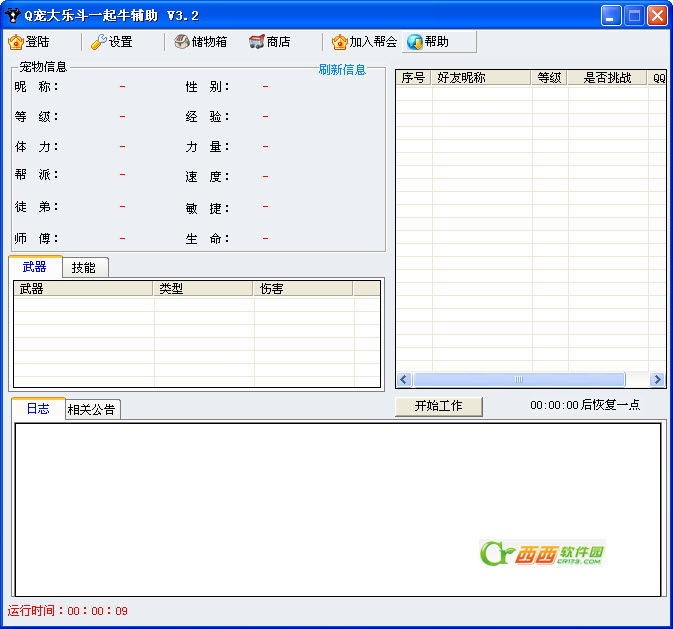Sort by 序号 column header
The width and height of the screenshot is (673, 629).
(414, 78)
